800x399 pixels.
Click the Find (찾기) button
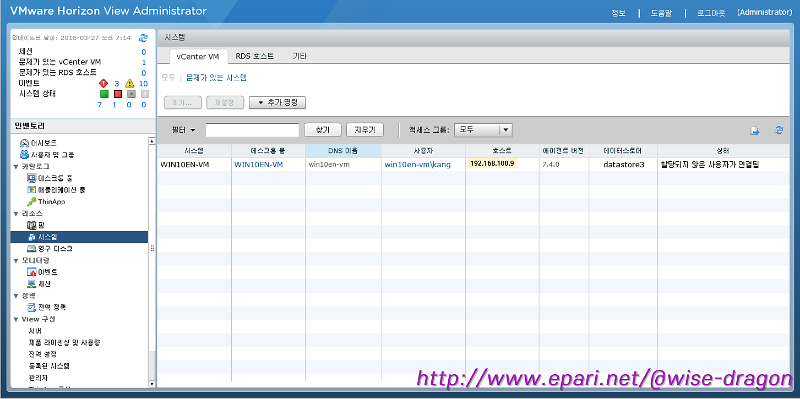[323, 130]
